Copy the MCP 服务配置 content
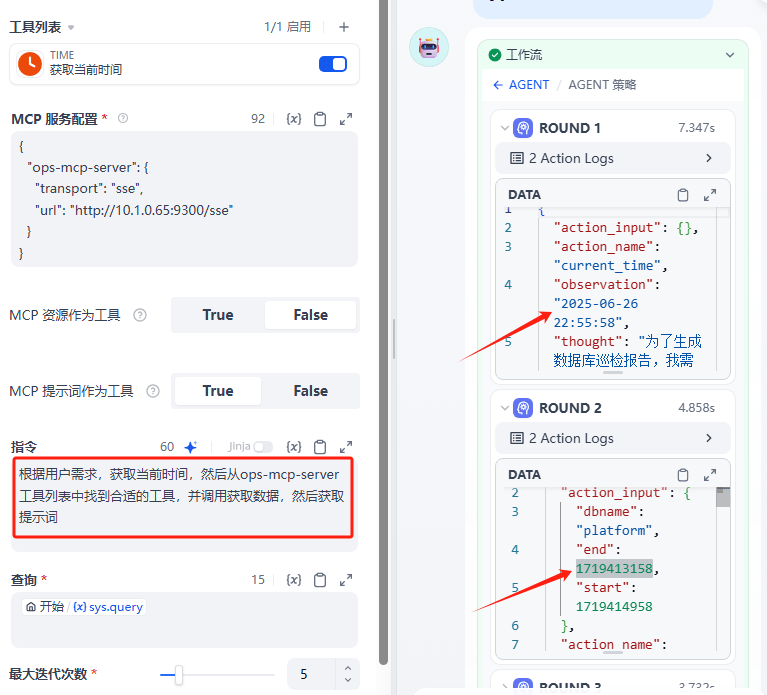Screen dimensions: 767x695 click(320, 119)
